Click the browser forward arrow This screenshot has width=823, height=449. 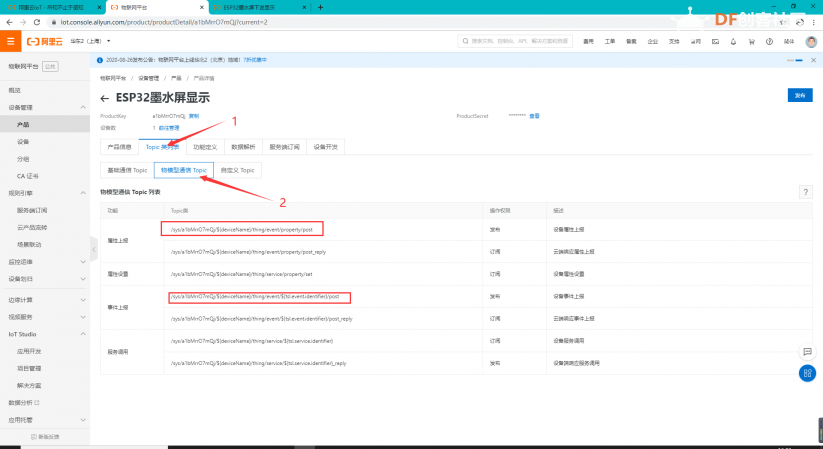pyautogui.click(x=23, y=22)
